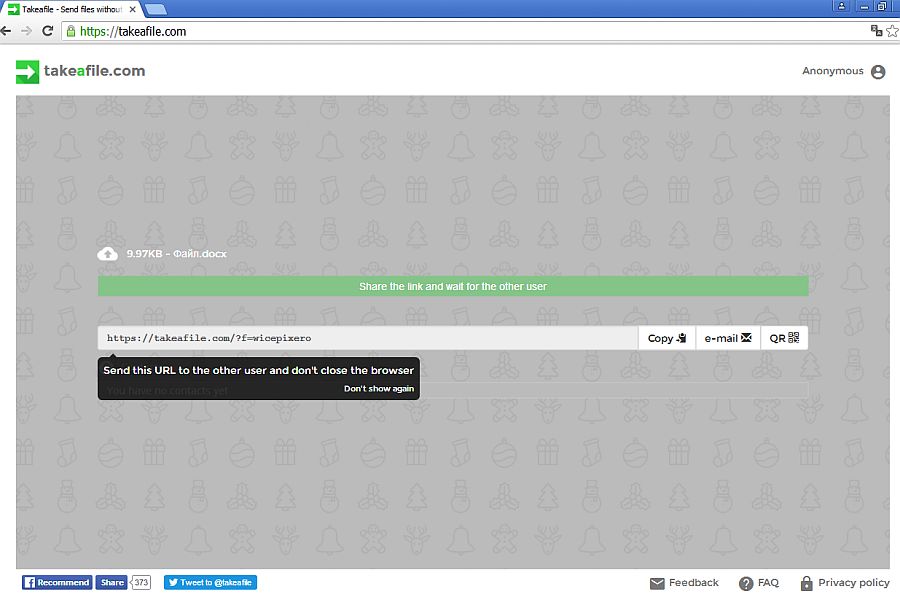Show the QR code for the link

coord(785,338)
